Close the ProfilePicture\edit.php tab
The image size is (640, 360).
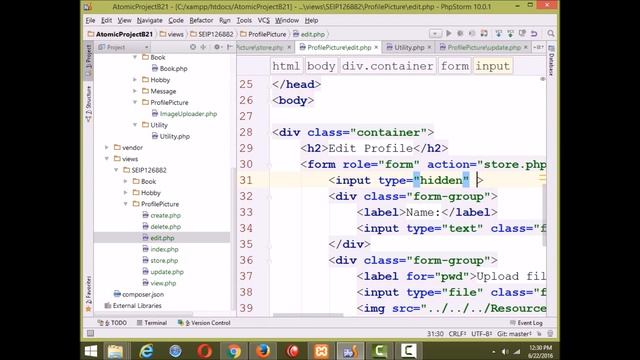point(376,47)
